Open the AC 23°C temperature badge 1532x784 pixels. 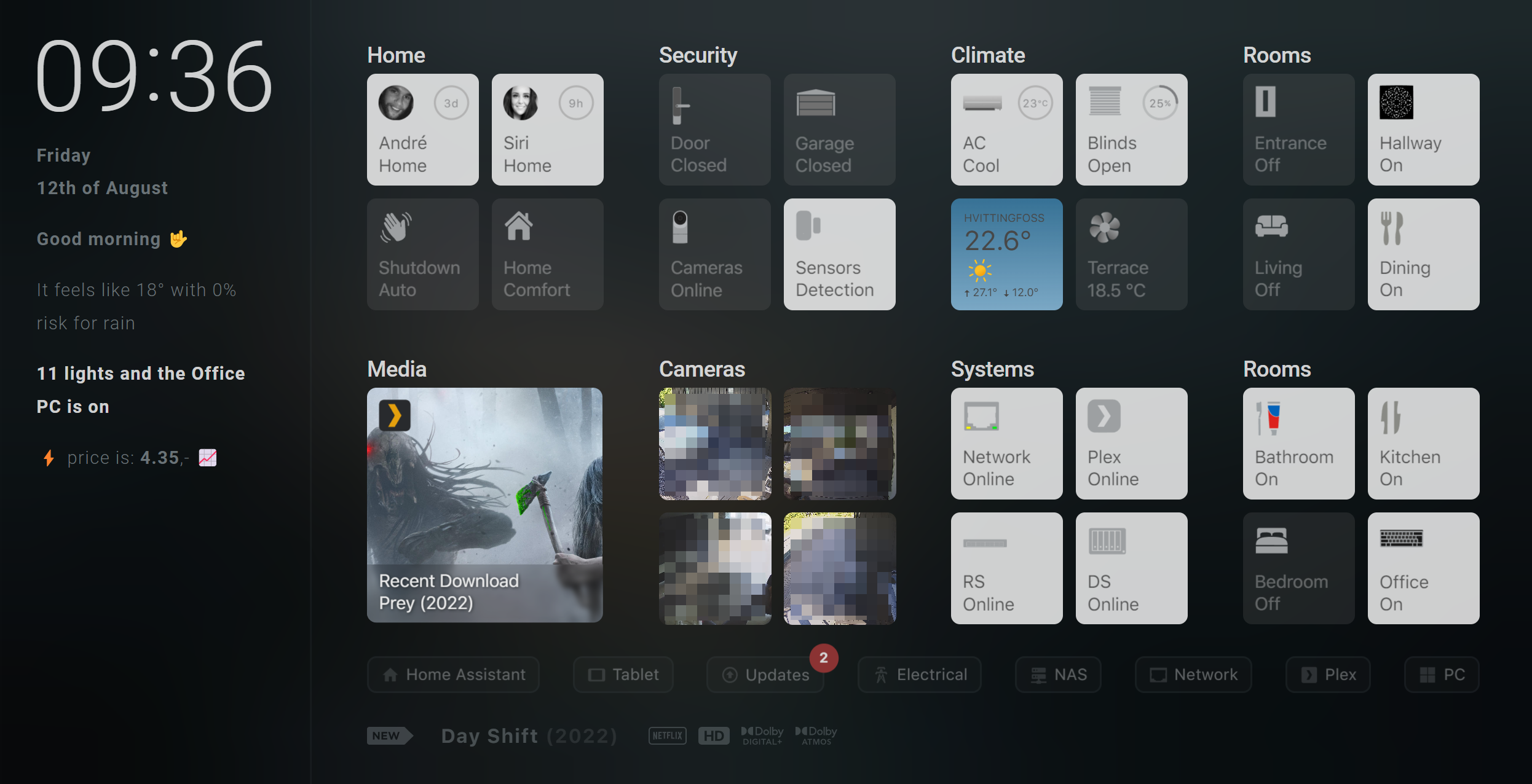tap(1035, 103)
